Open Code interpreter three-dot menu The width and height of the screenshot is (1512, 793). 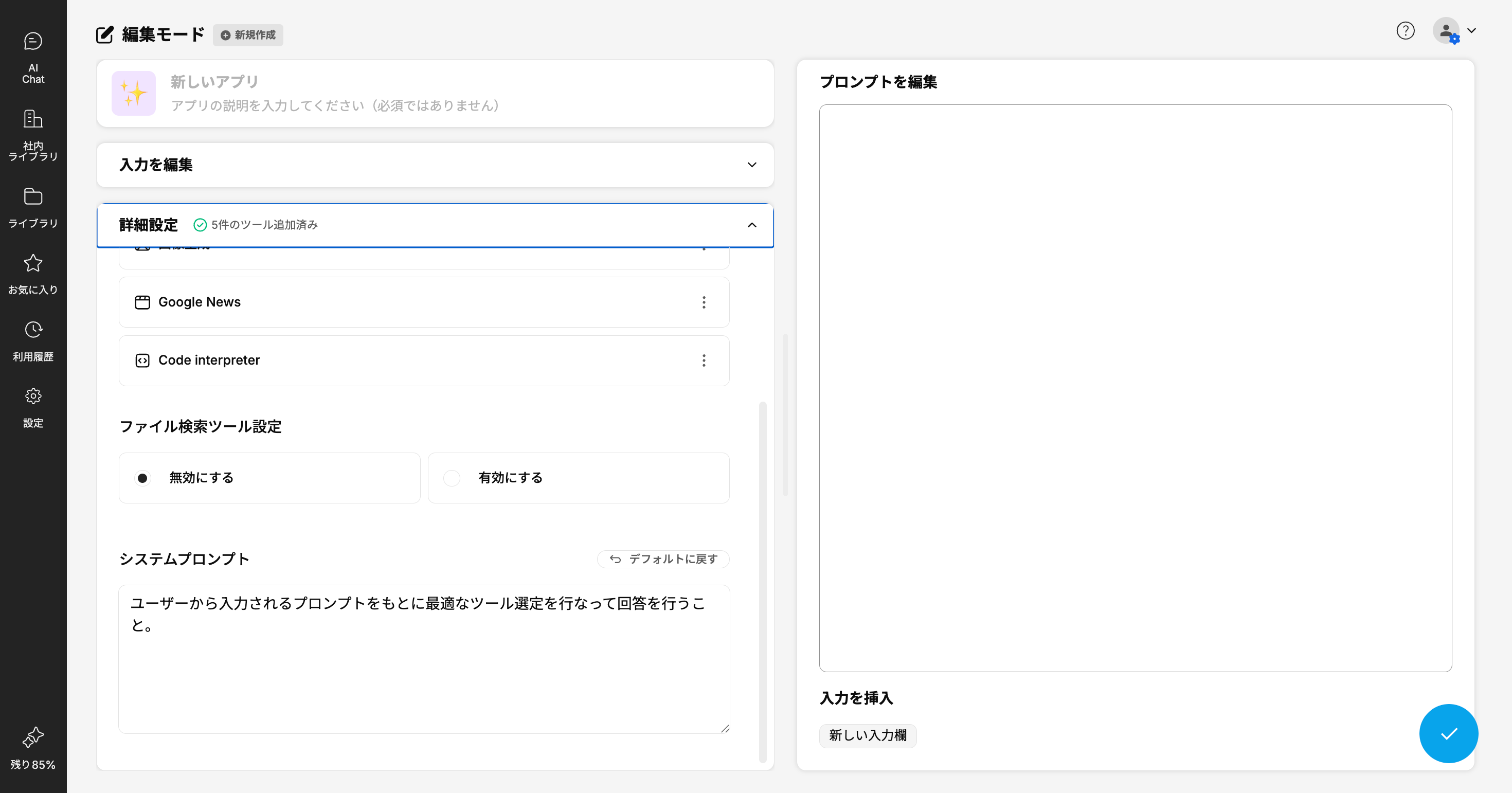click(704, 361)
